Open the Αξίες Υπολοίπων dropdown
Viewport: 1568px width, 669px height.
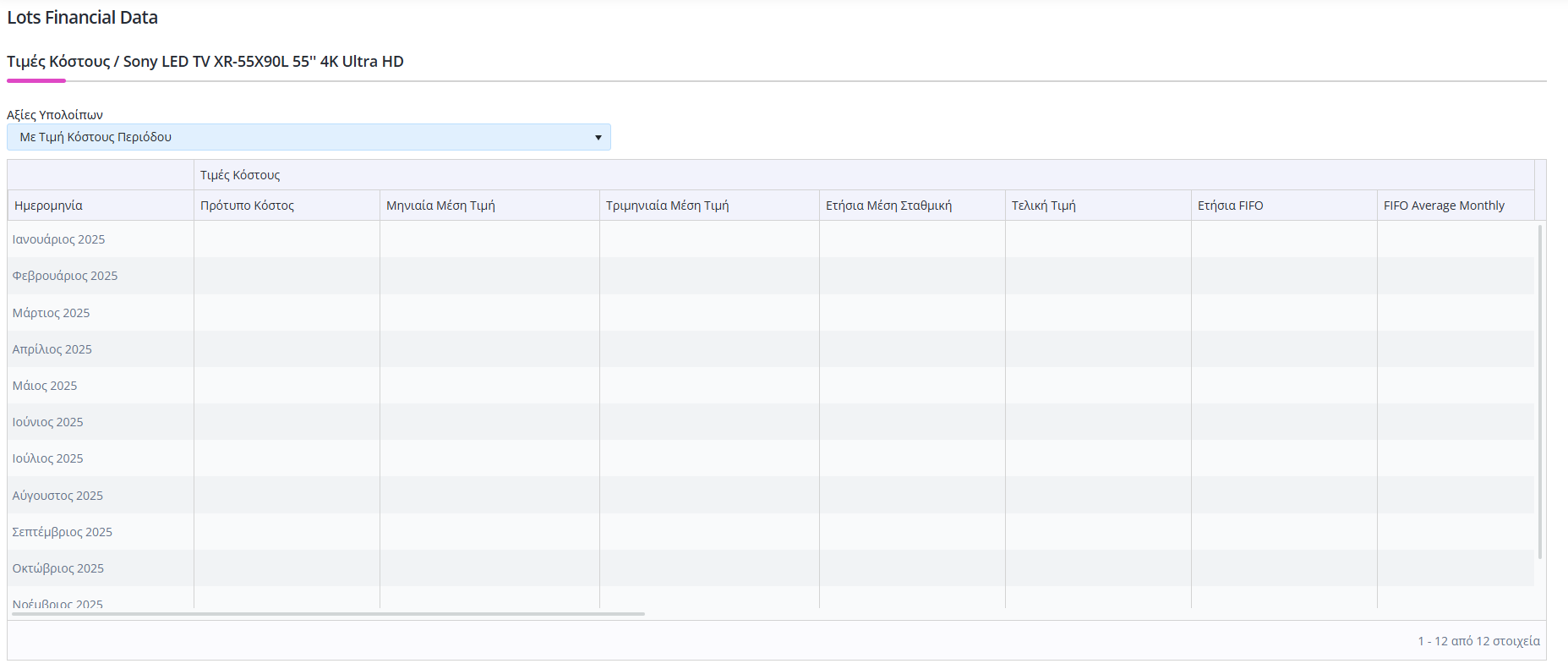point(309,137)
